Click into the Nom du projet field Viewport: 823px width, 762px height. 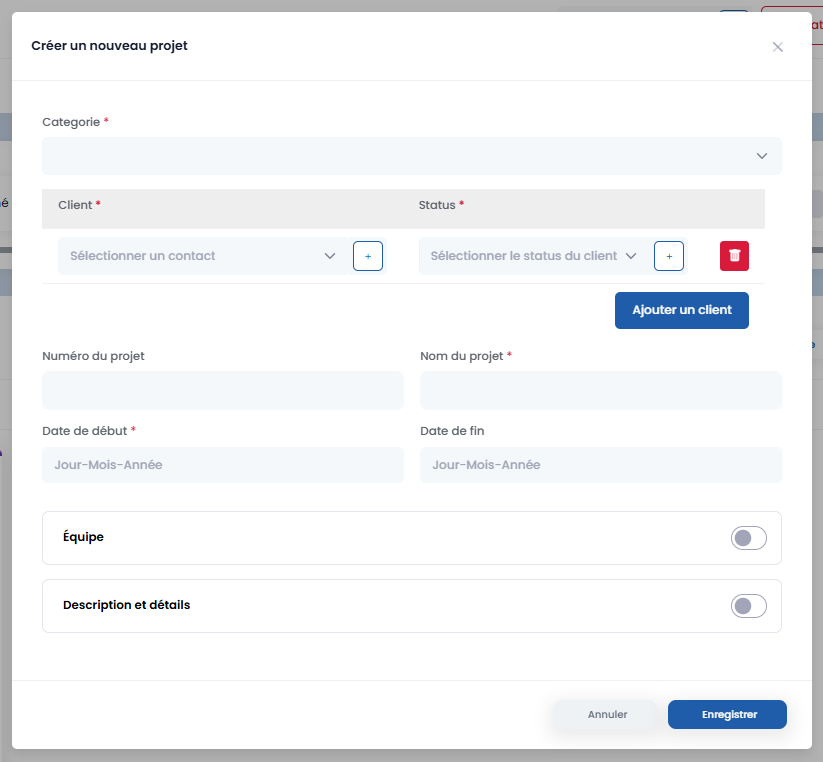[x=600, y=390]
